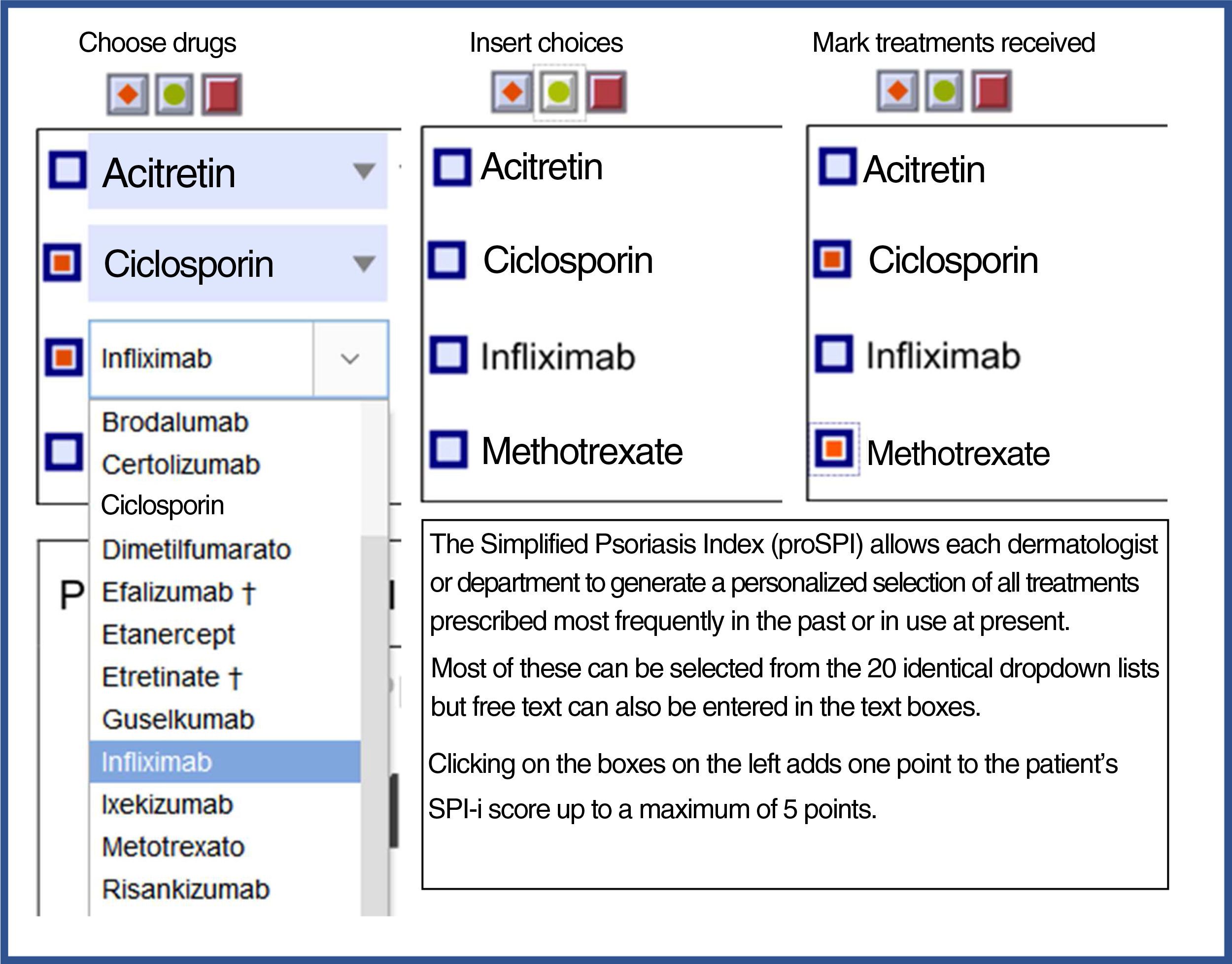This screenshot has width=1232, height=964.
Task: Select Brodalumab from the drug list
Action: pyautogui.click(x=175, y=422)
